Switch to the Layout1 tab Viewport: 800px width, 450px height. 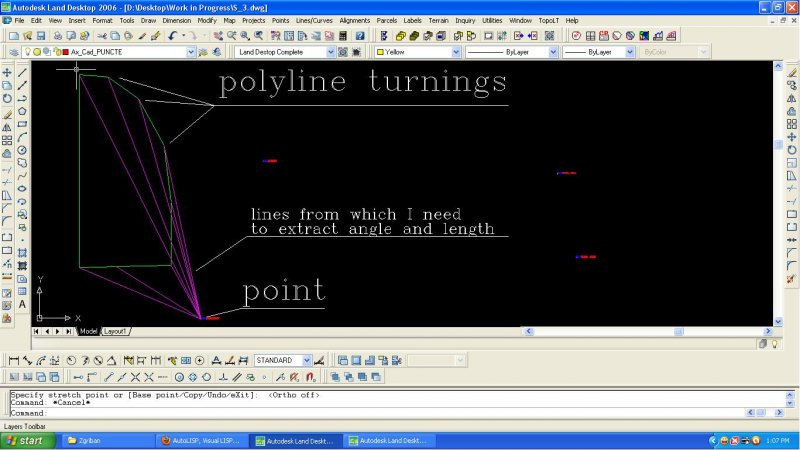pos(116,330)
